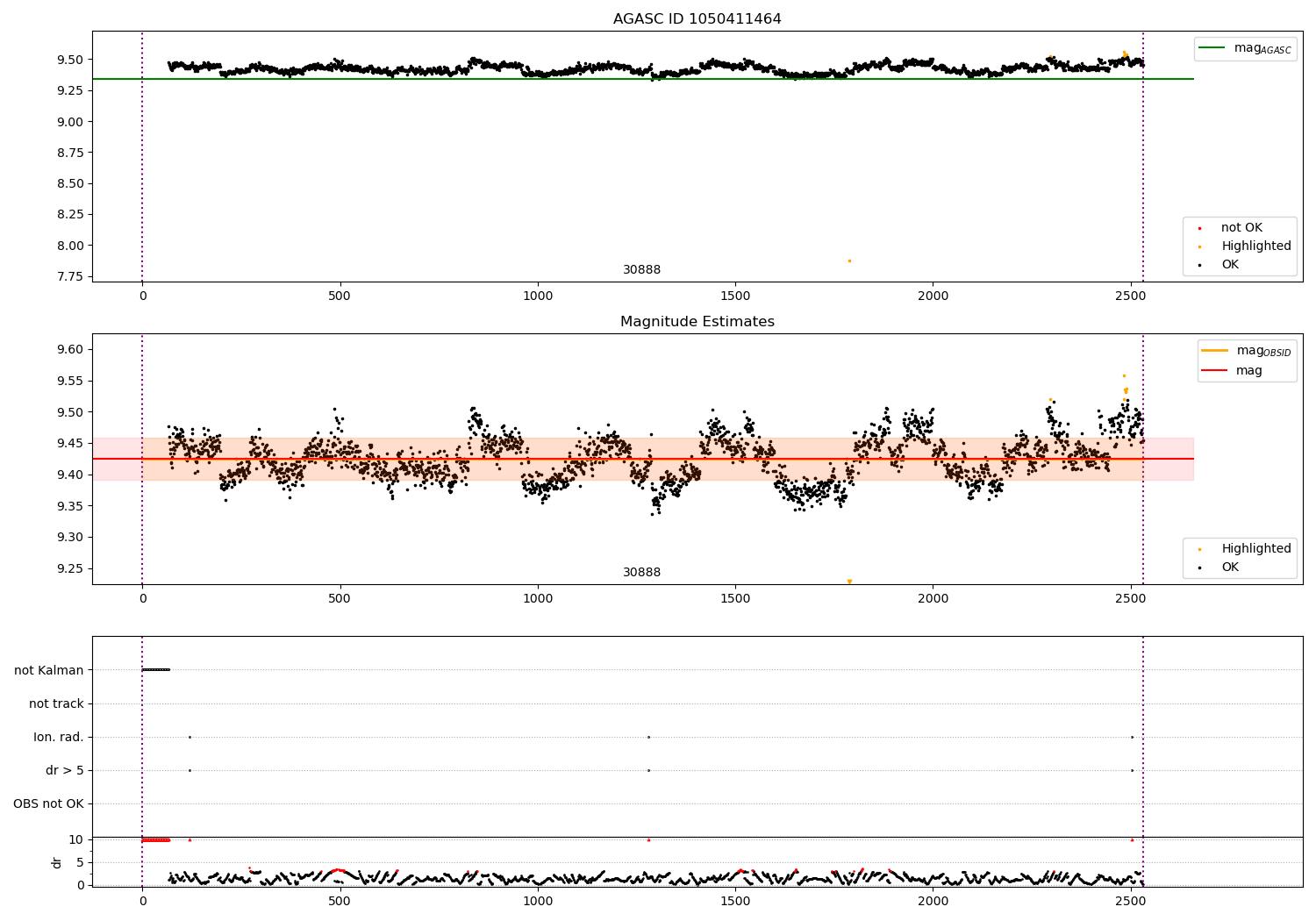Click the '30888' label in Magnitude Estimates plot
This screenshot has width=1316, height=921.
[x=641, y=572]
